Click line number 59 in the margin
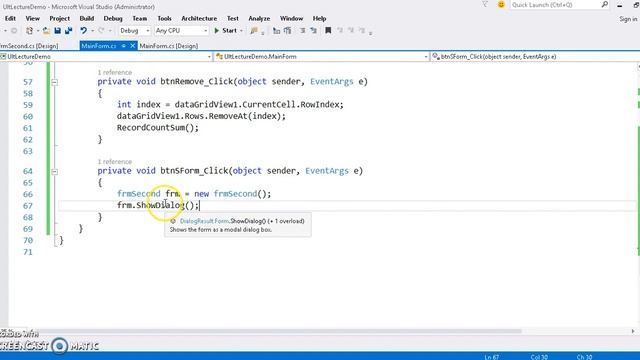The height and width of the screenshot is (360, 640). [x=28, y=105]
